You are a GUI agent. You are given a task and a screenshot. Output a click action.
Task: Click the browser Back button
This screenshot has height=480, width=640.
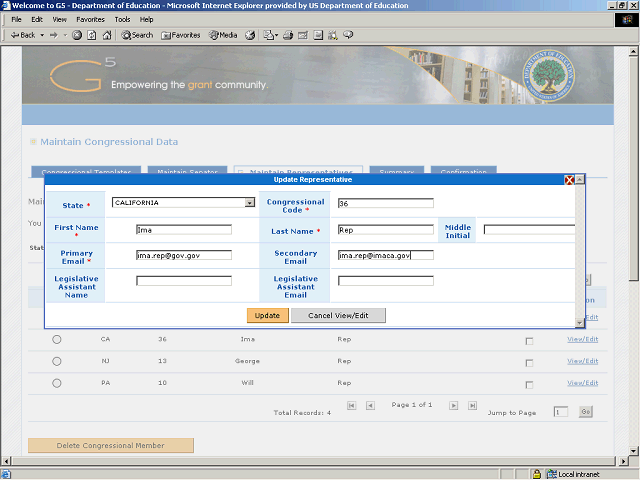coord(22,35)
